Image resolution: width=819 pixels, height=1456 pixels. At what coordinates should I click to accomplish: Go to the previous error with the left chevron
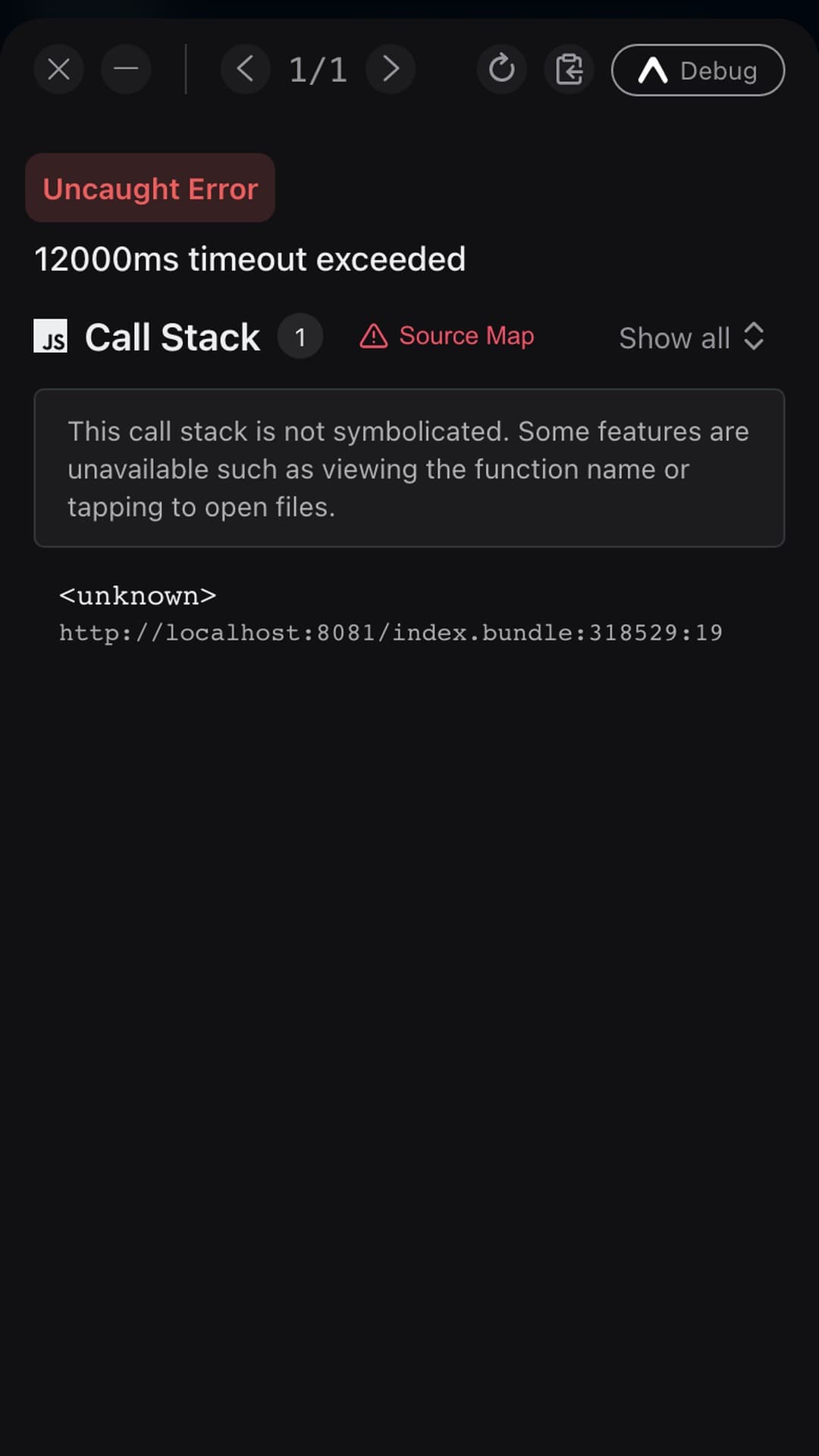click(245, 70)
